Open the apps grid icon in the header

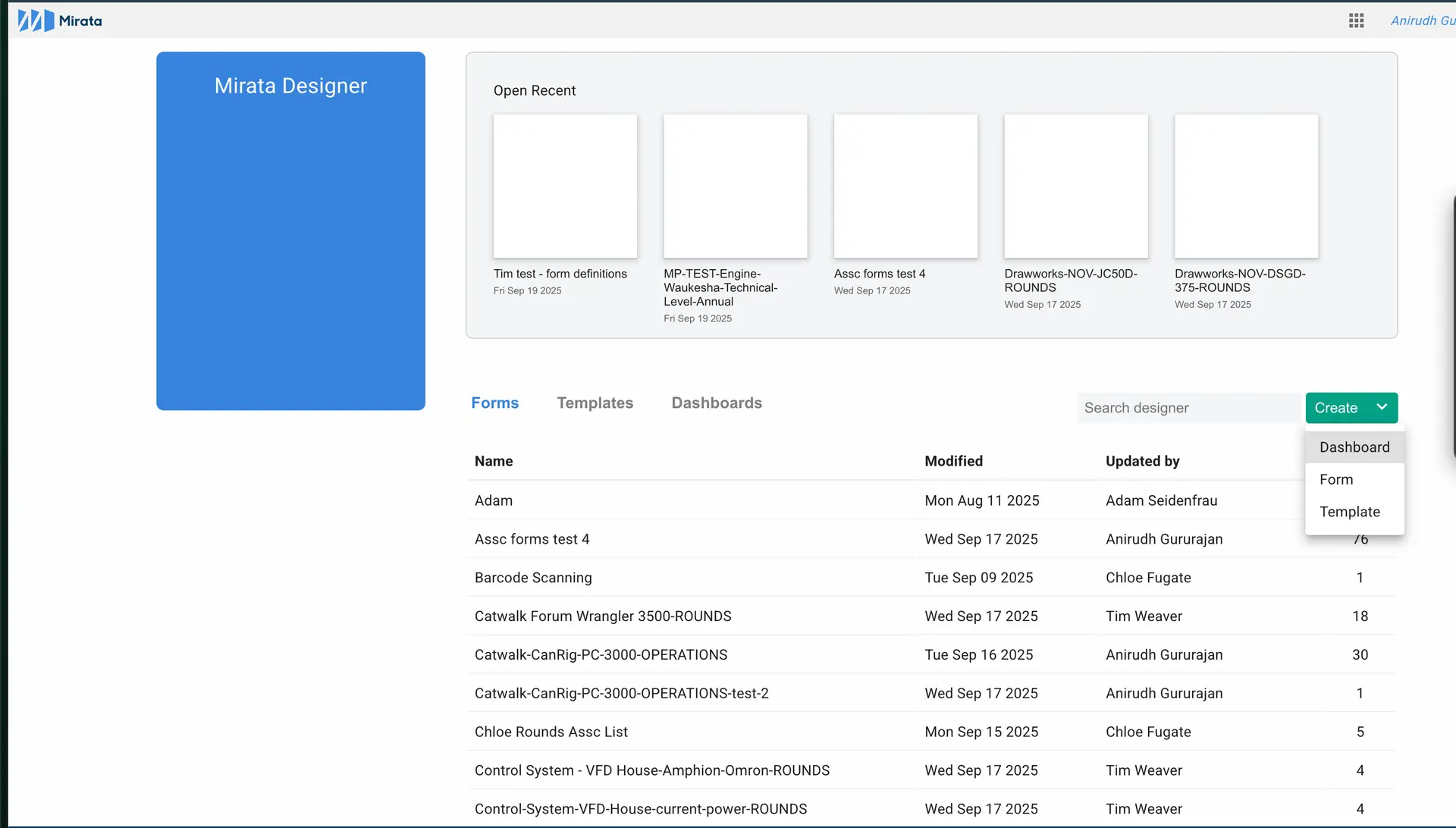tap(1357, 20)
